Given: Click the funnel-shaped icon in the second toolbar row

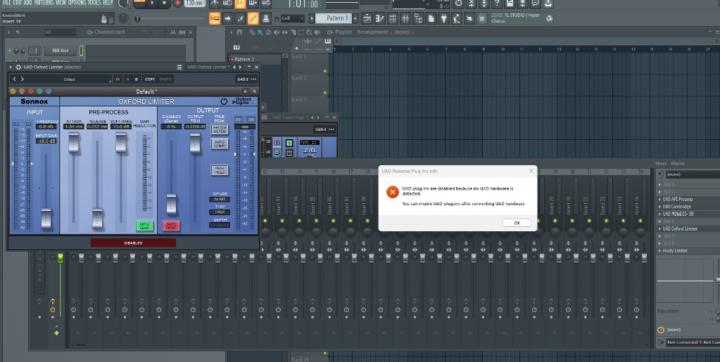Looking at the screenshot, I should point(444,19).
